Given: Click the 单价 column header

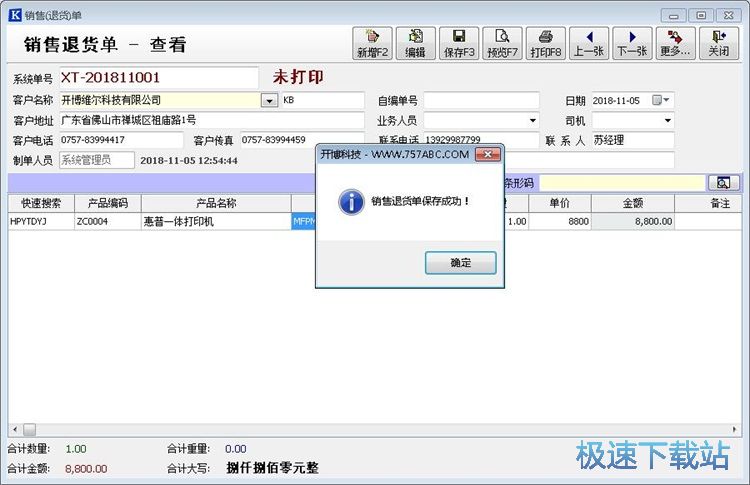Looking at the screenshot, I should [x=560, y=203].
